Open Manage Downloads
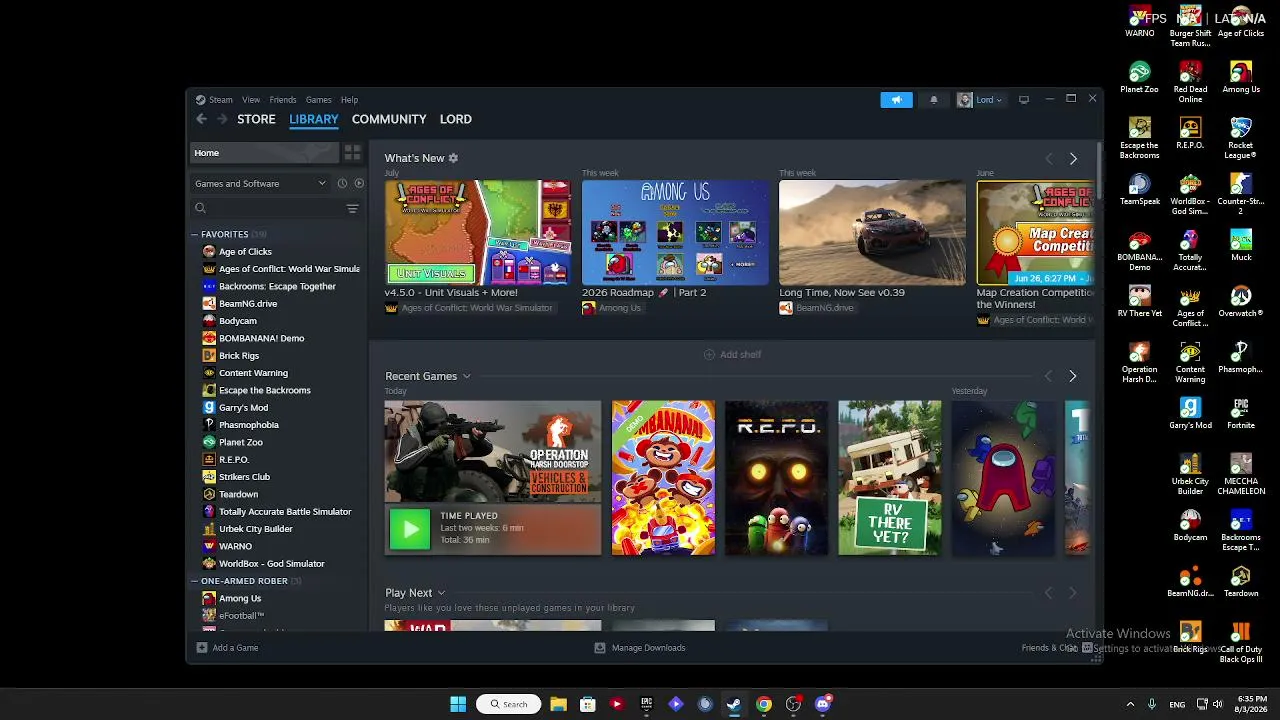Image resolution: width=1280 pixels, height=720 pixels. click(x=640, y=648)
